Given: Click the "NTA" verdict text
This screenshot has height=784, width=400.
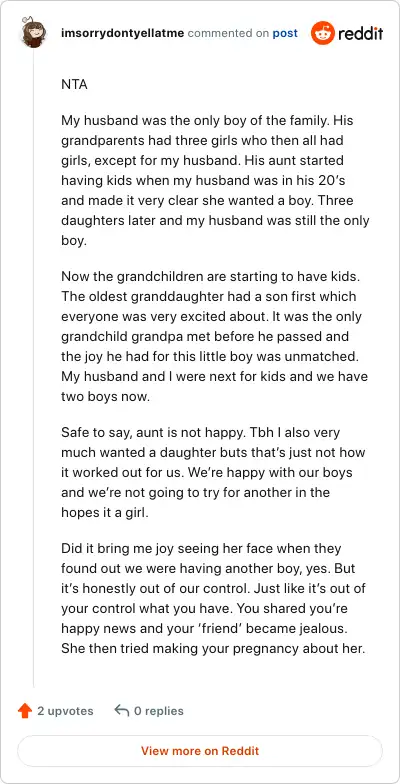Looking at the screenshot, I should click(x=74, y=84).
